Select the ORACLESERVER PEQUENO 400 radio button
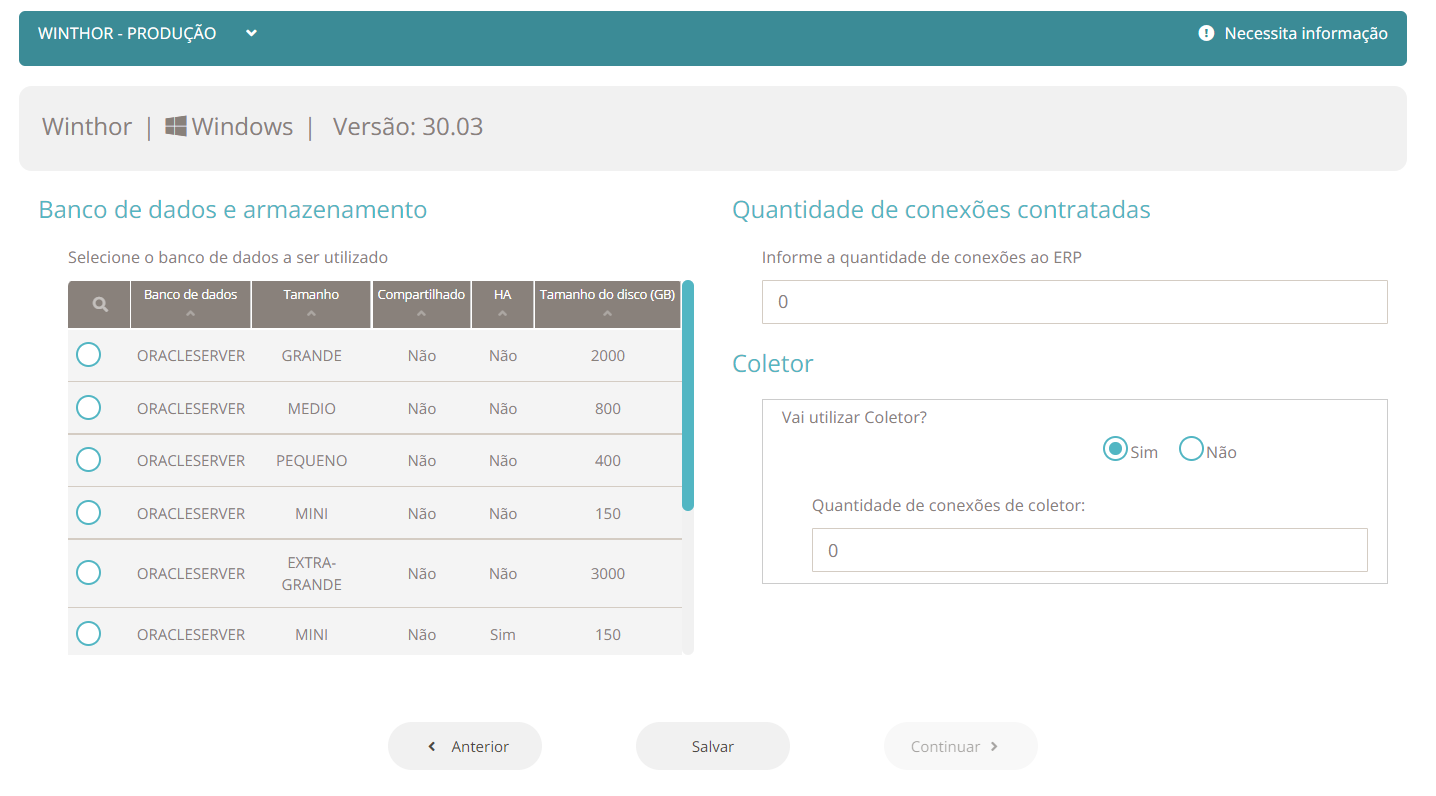This screenshot has width=1436, height=796. [89, 459]
